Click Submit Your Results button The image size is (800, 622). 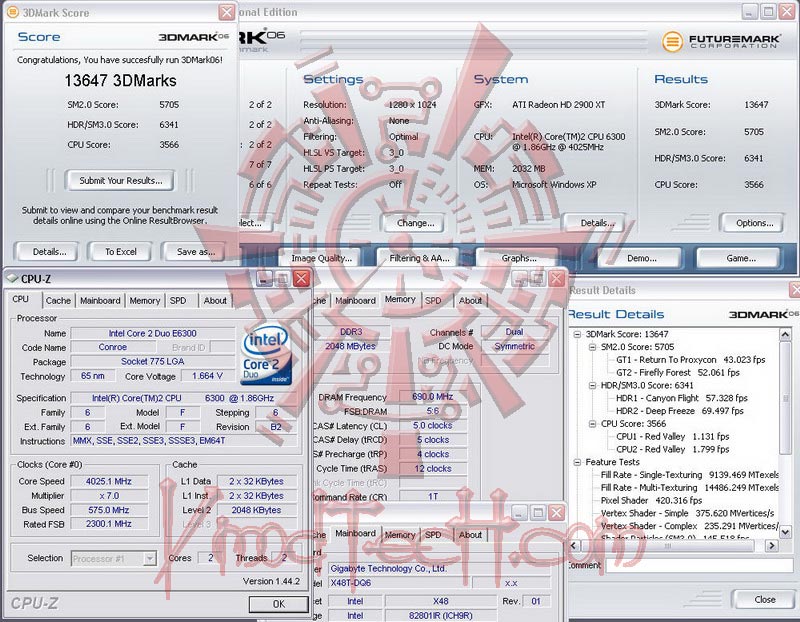pos(120,181)
